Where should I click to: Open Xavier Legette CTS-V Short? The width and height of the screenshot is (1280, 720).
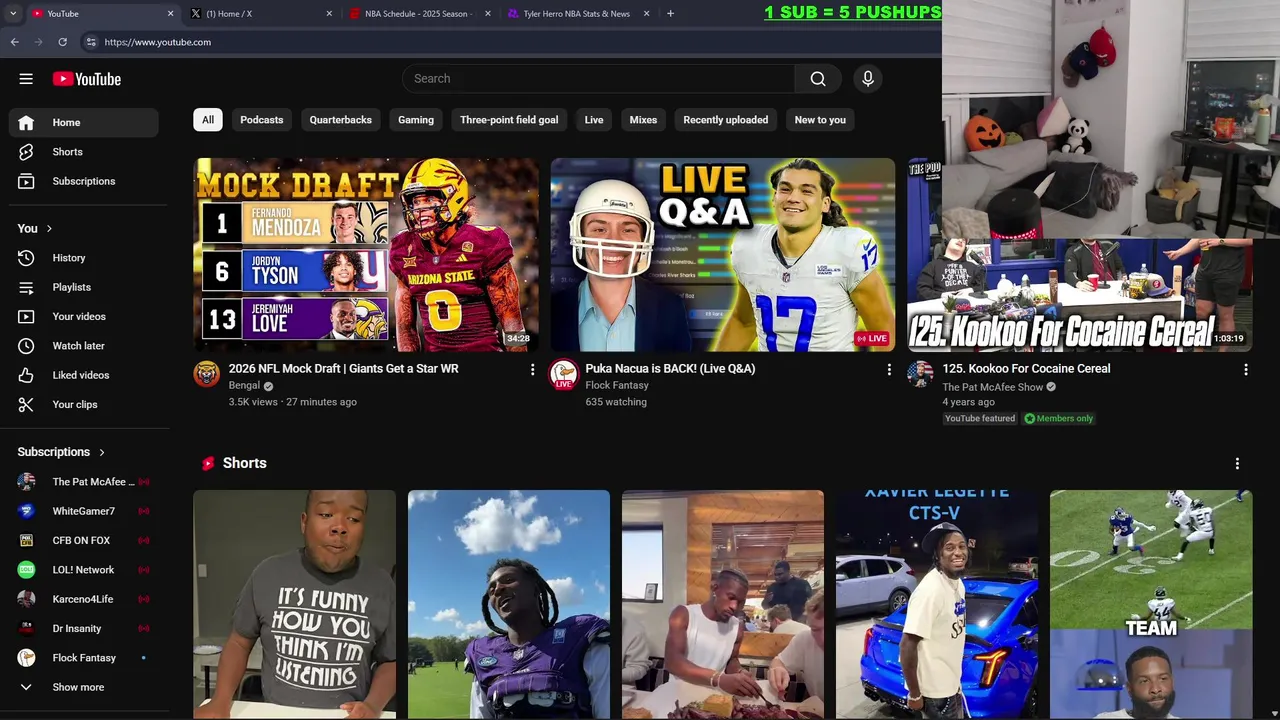coord(937,604)
